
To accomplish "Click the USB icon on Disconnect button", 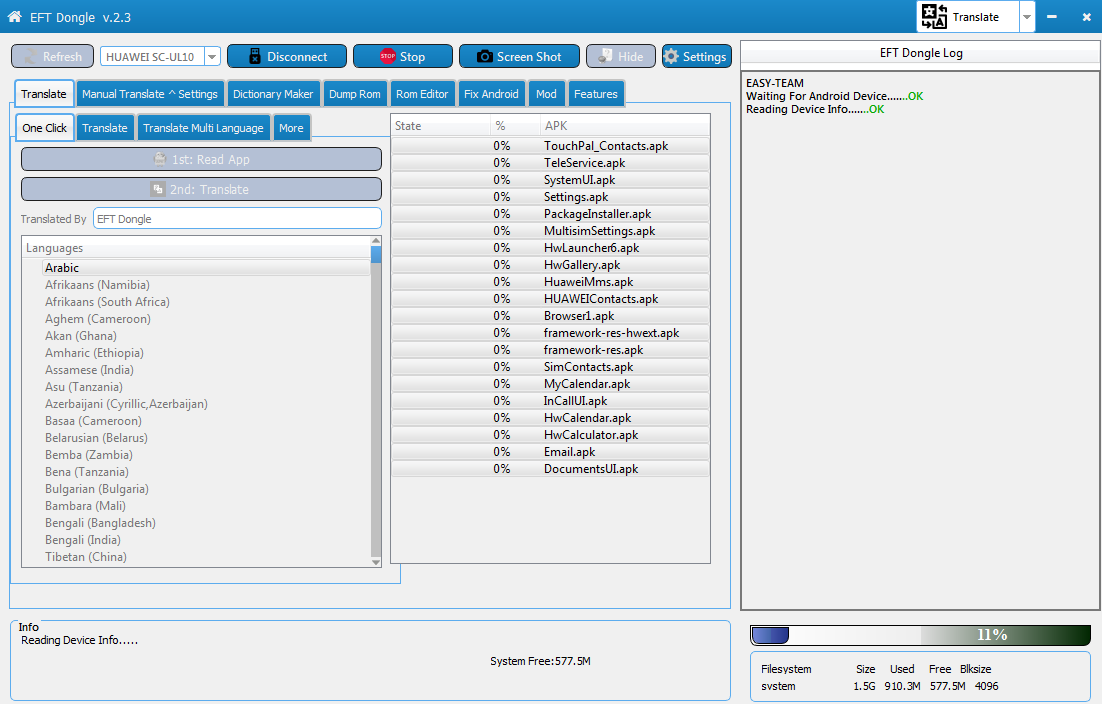I will click(x=254, y=56).
